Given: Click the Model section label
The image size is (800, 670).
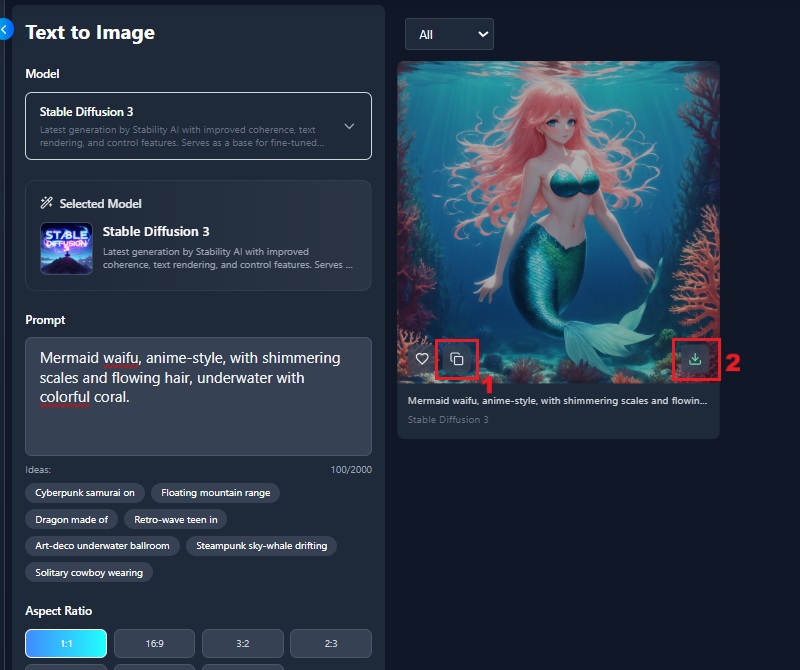Looking at the screenshot, I should click(x=42, y=73).
